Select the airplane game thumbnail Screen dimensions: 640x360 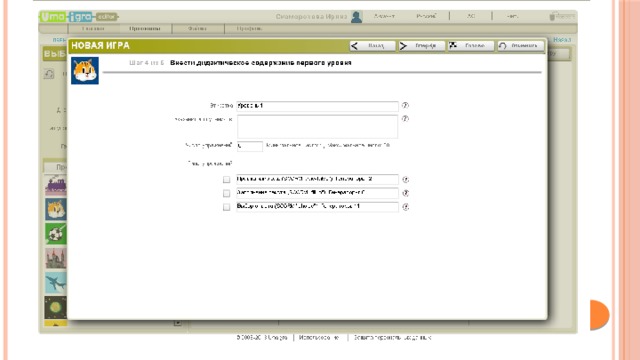(x=56, y=283)
